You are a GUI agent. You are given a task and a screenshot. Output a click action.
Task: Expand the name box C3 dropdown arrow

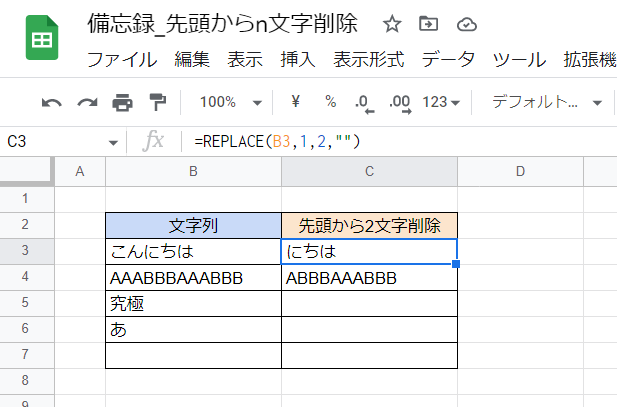tap(113, 142)
